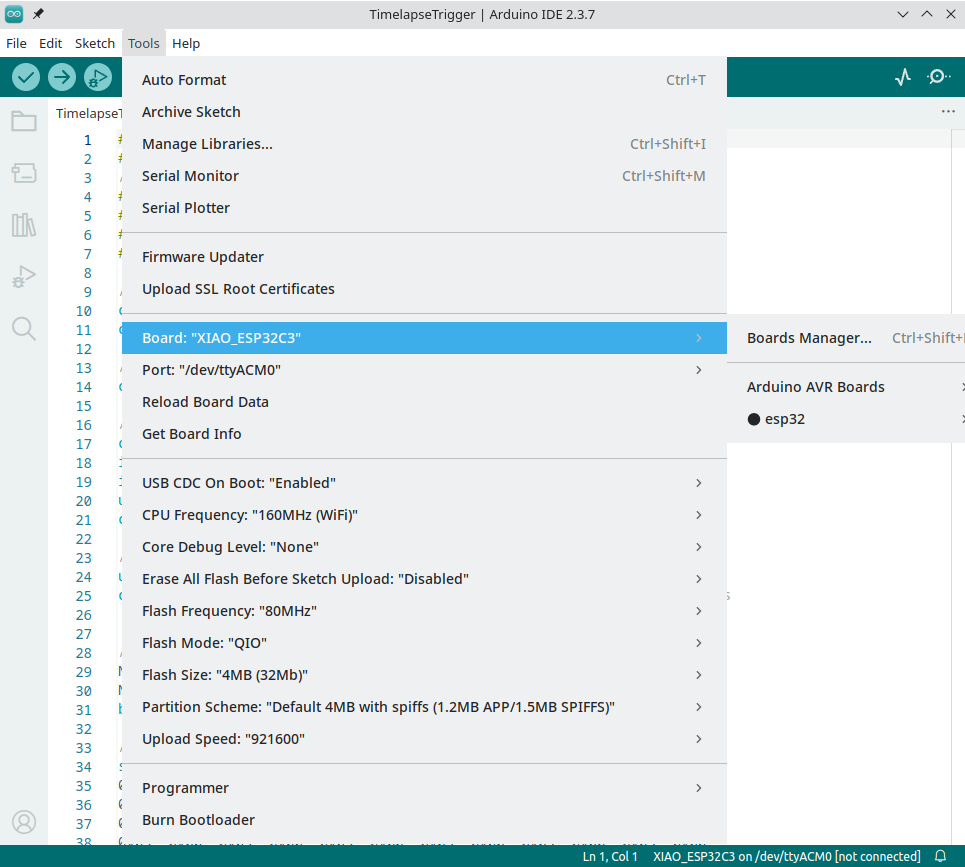Image resolution: width=965 pixels, height=867 pixels.
Task: Open Manage Libraries
Action: pos(424,144)
